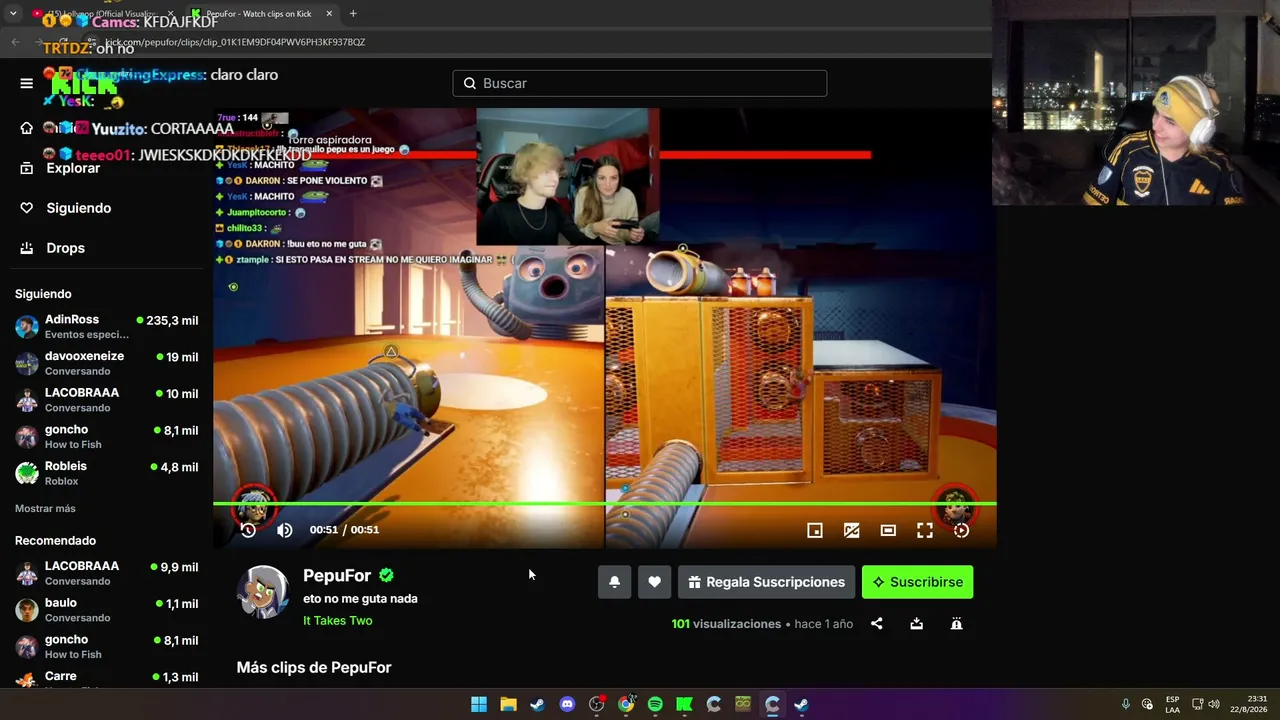The image size is (1280, 720).
Task: Toggle picture-in-picture mode
Action: click(815, 530)
